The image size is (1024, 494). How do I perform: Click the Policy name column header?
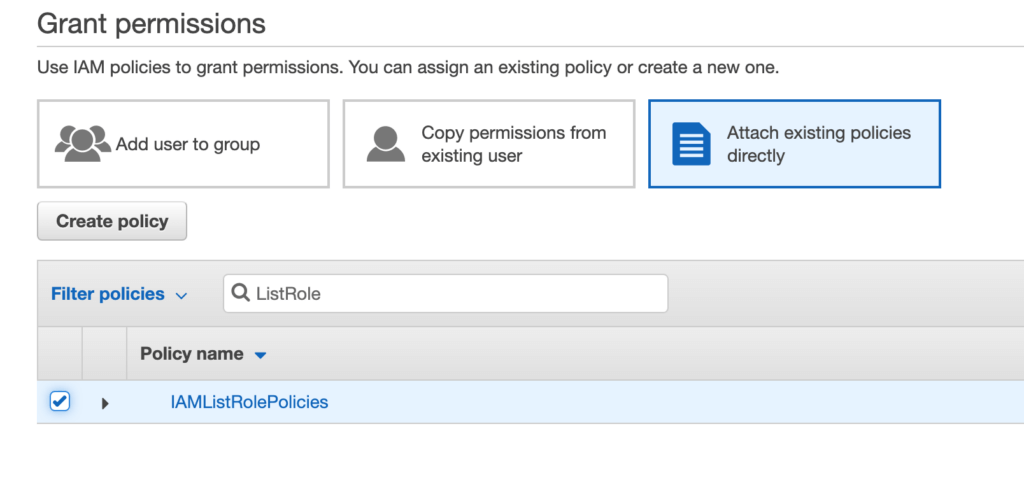(191, 354)
